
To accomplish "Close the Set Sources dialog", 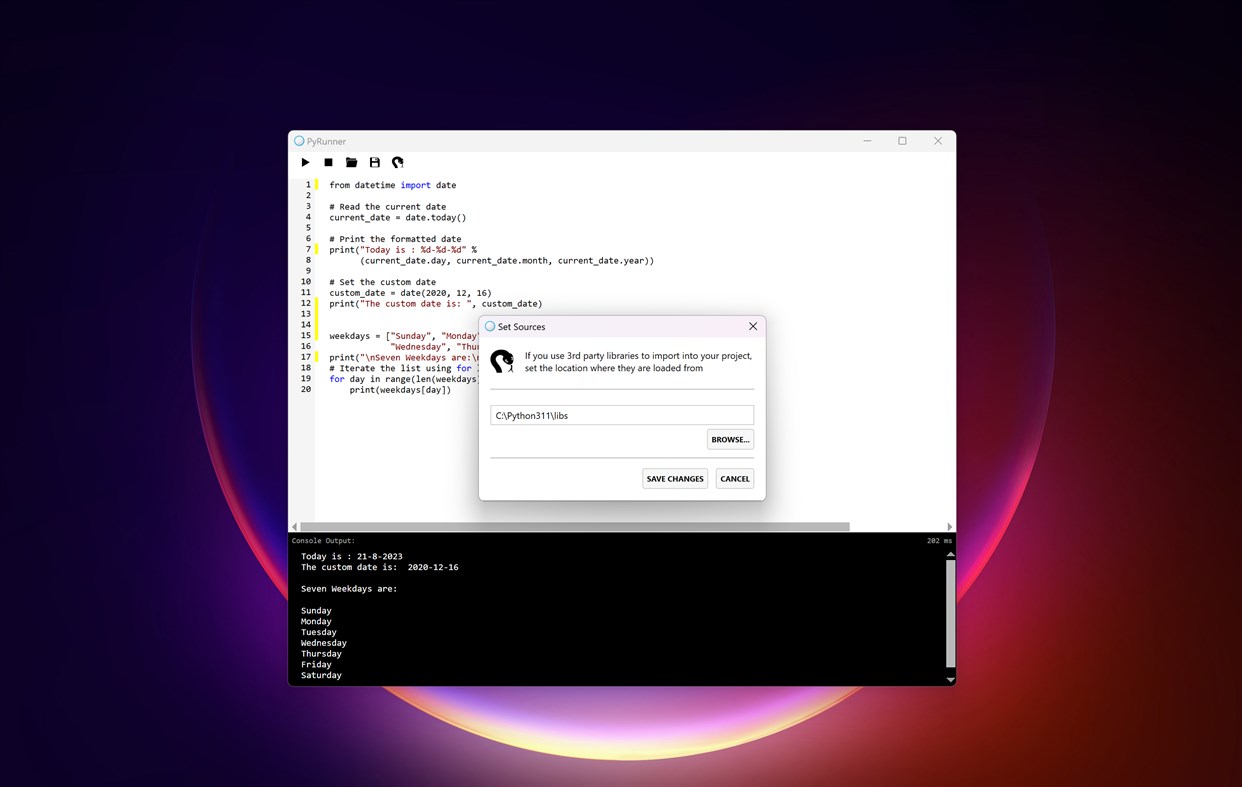I will click(x=753, y=326).
